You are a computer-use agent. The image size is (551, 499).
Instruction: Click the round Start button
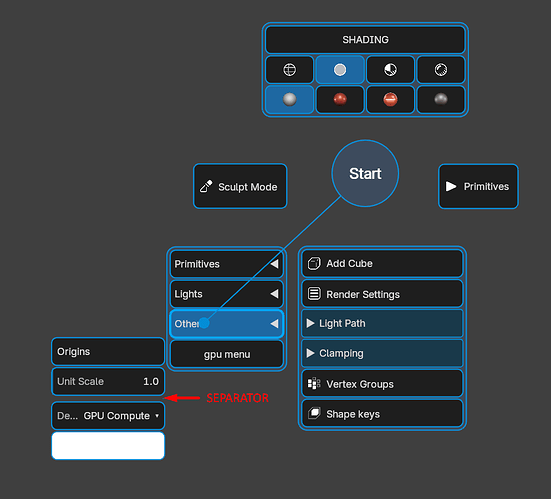click(365, 173)
